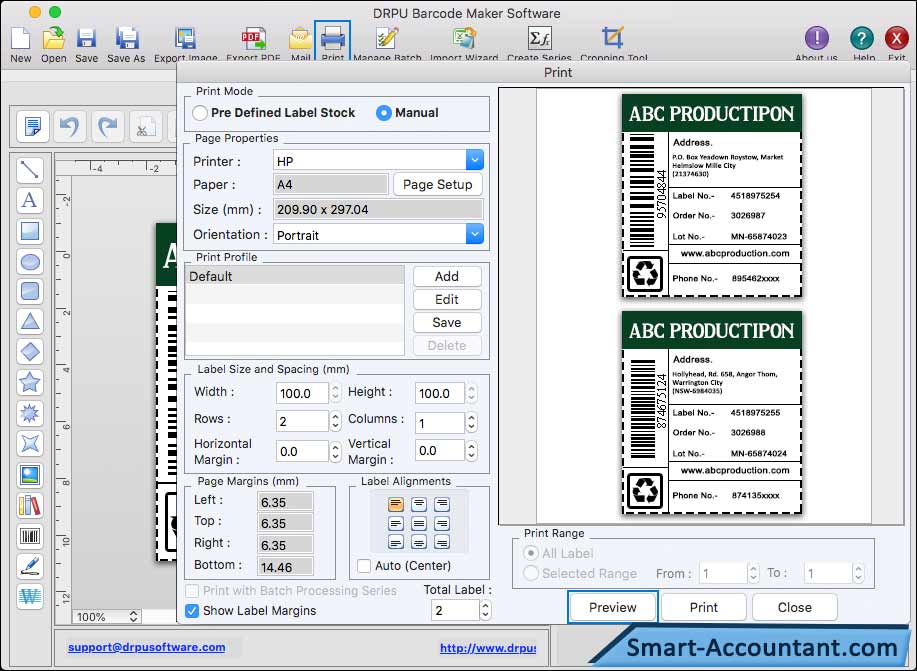Click the redo arrow icon
The width and height of the screenshot is (917, 671).
point(108,126)
